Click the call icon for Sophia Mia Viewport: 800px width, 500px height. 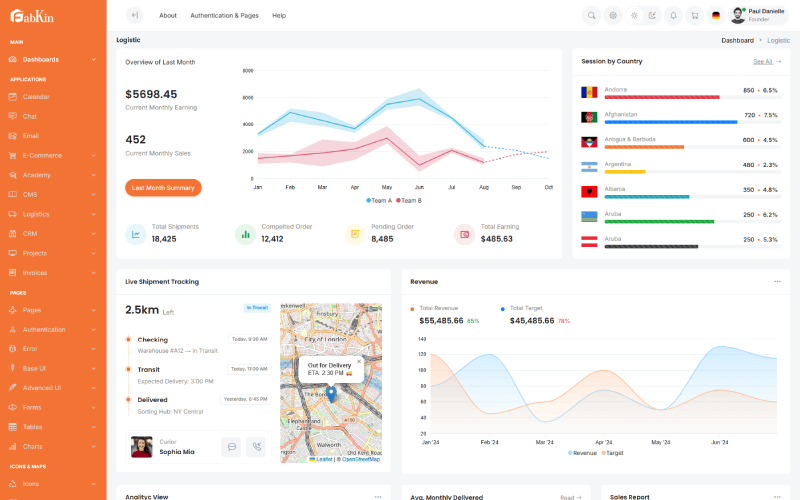click(x=257, y=448)
